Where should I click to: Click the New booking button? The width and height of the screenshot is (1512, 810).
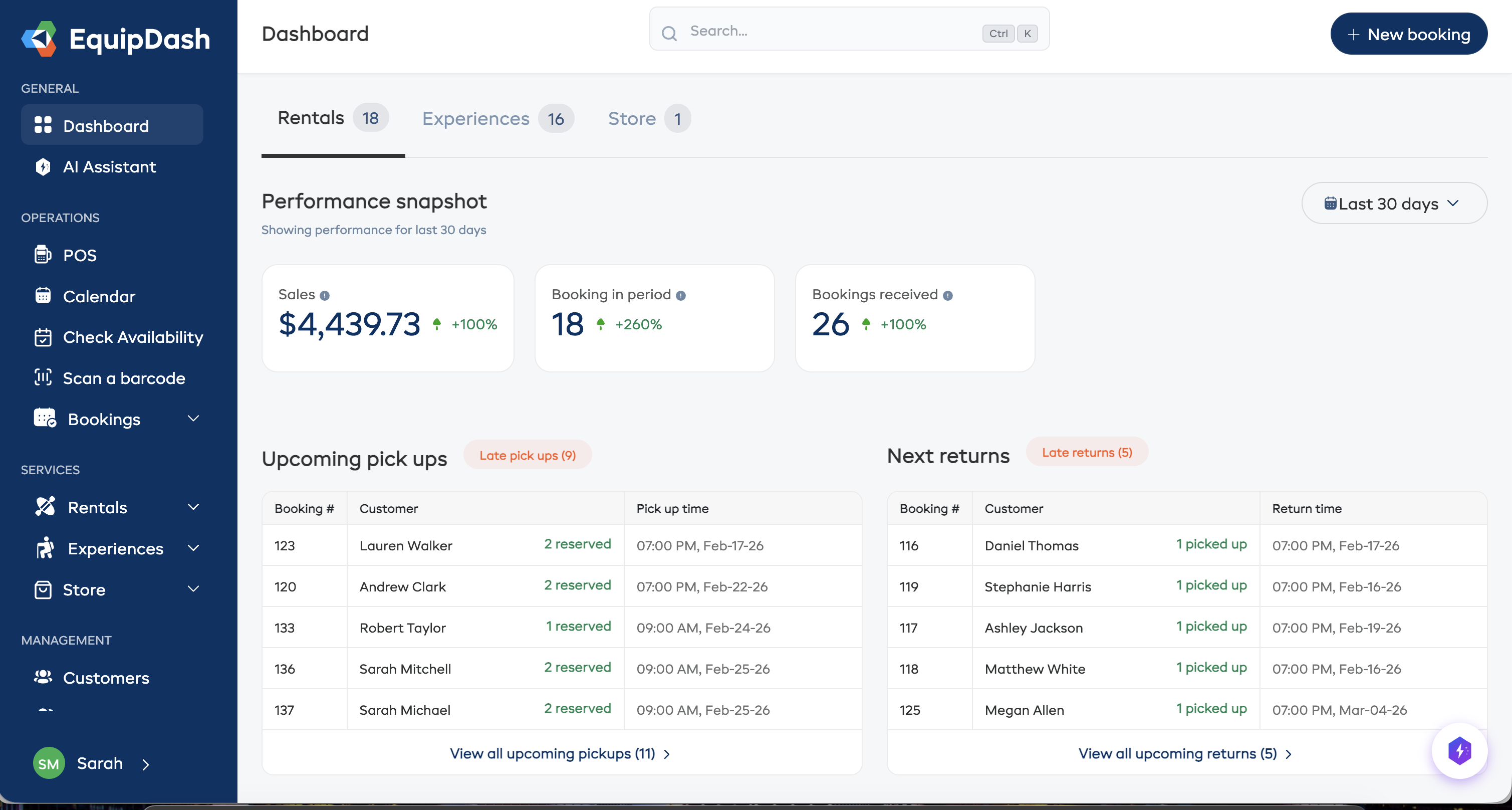coord(1408,34)
